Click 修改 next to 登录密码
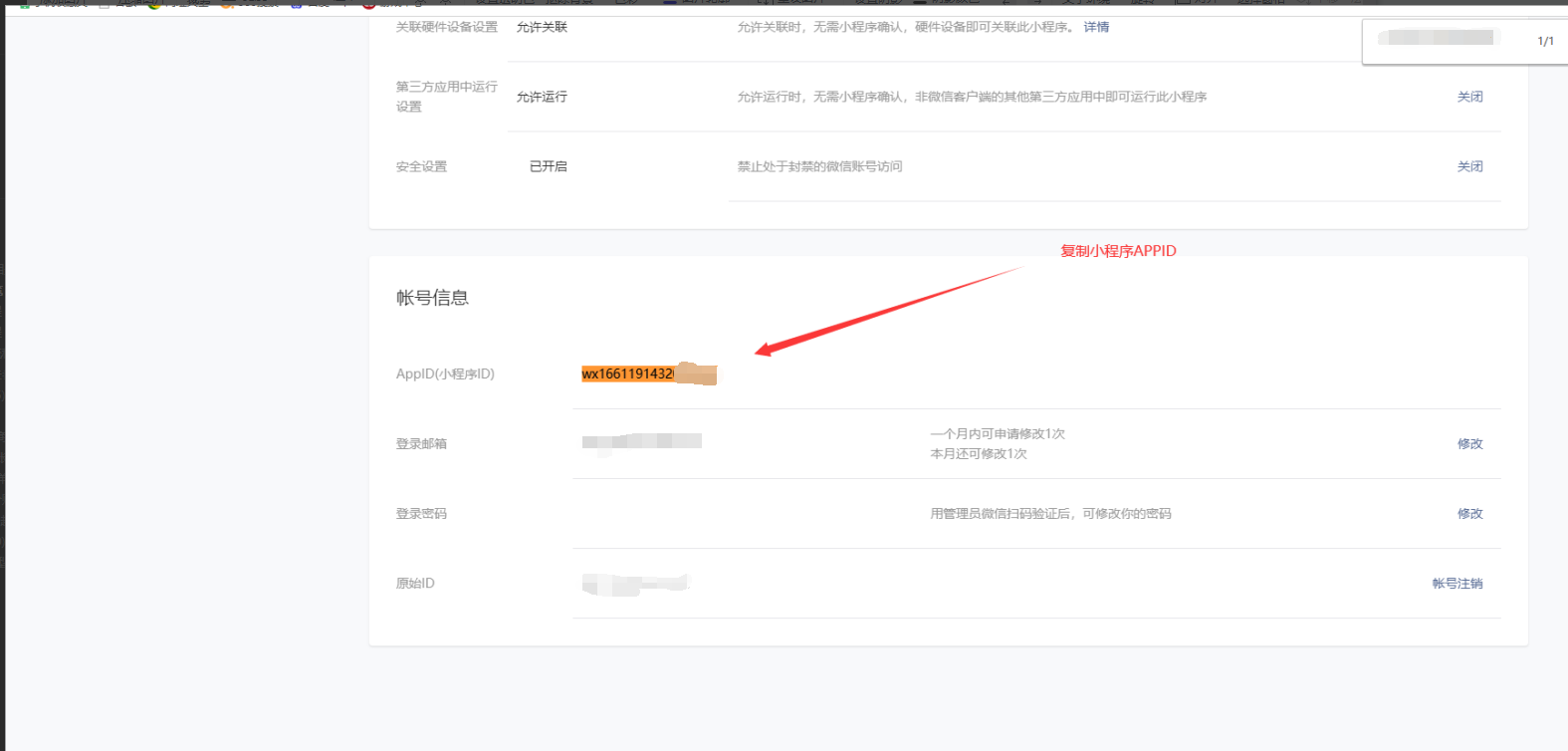The height and width of the screenshot is (751, 1568). [x=1469, y=513]
